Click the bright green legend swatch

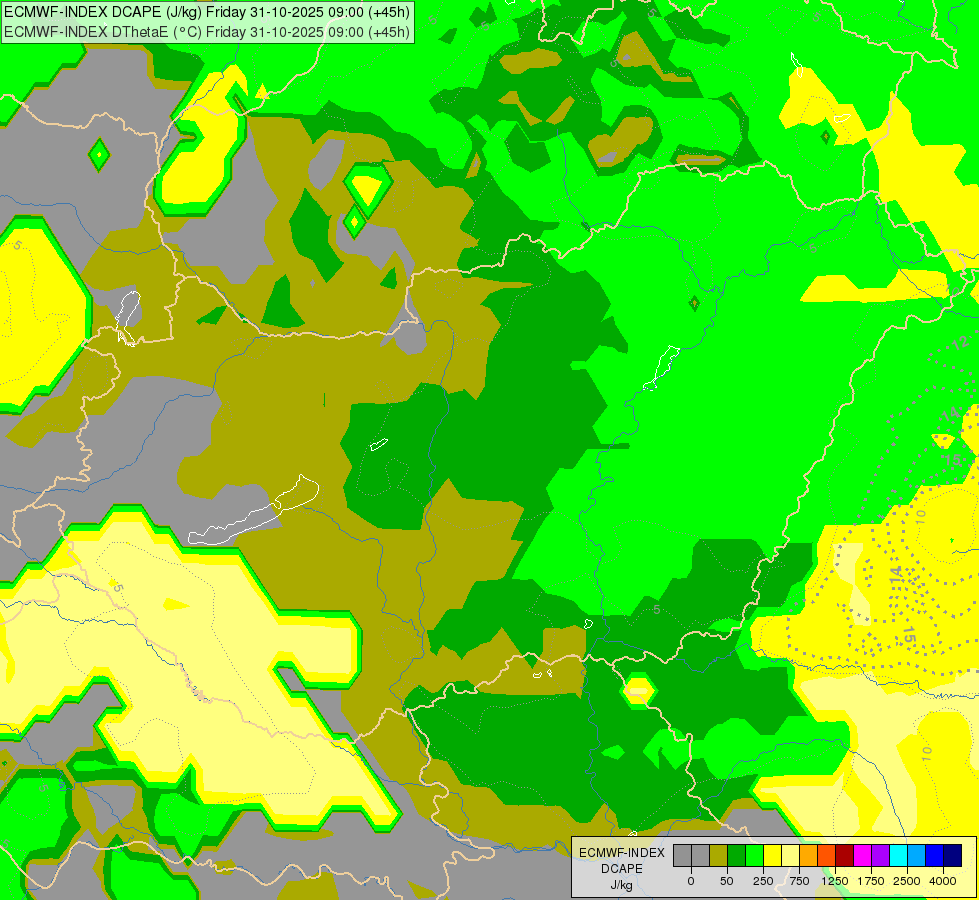click(x=755, y=855)
